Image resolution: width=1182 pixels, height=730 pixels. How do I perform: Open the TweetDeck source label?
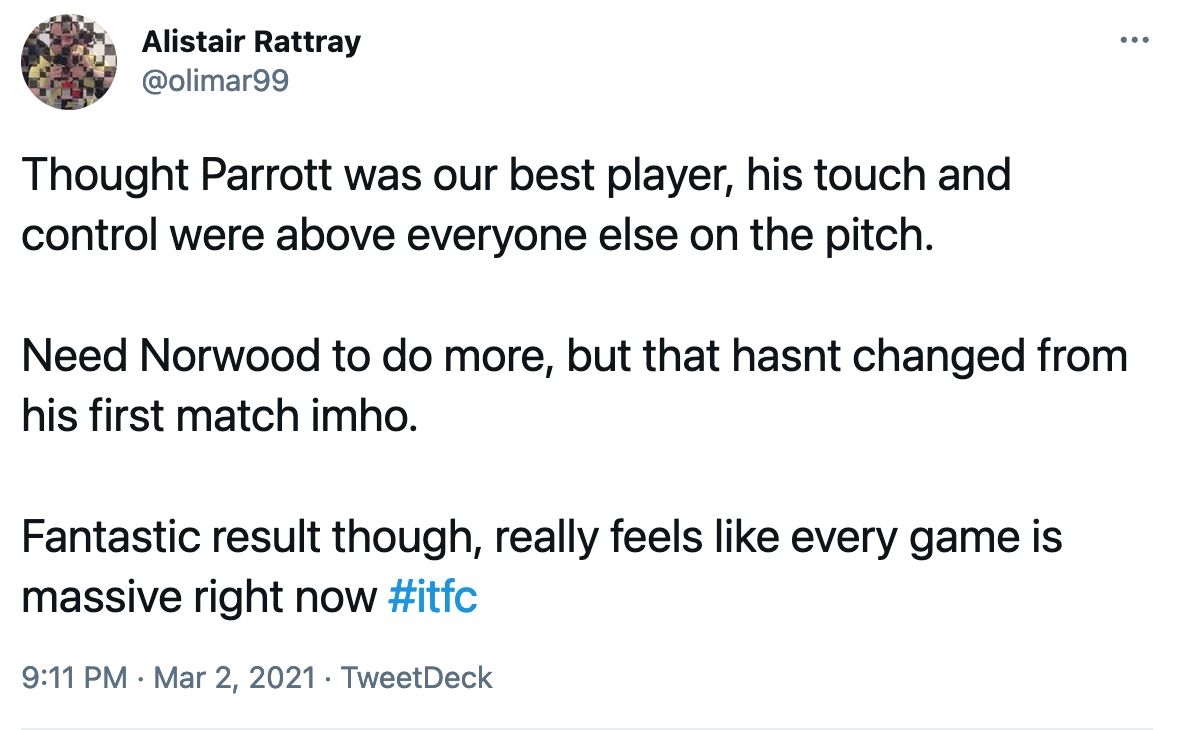pos(416,678)
